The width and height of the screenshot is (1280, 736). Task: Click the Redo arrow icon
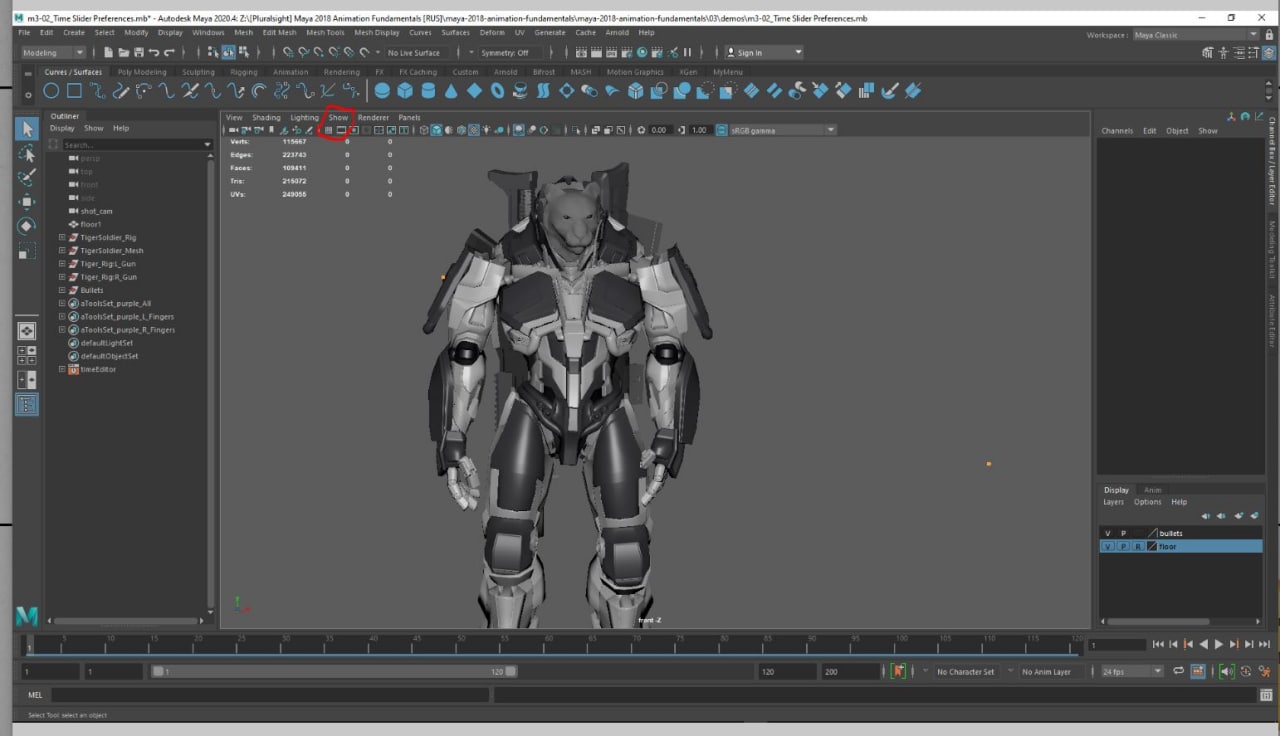tap(169, 52)
